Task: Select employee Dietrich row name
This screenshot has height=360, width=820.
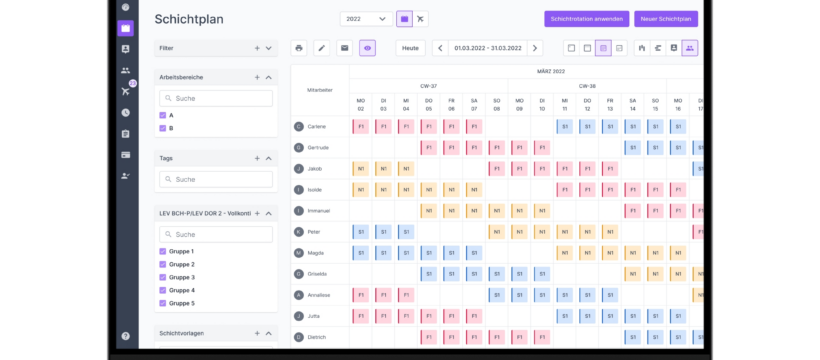Action: pos(316,337)
